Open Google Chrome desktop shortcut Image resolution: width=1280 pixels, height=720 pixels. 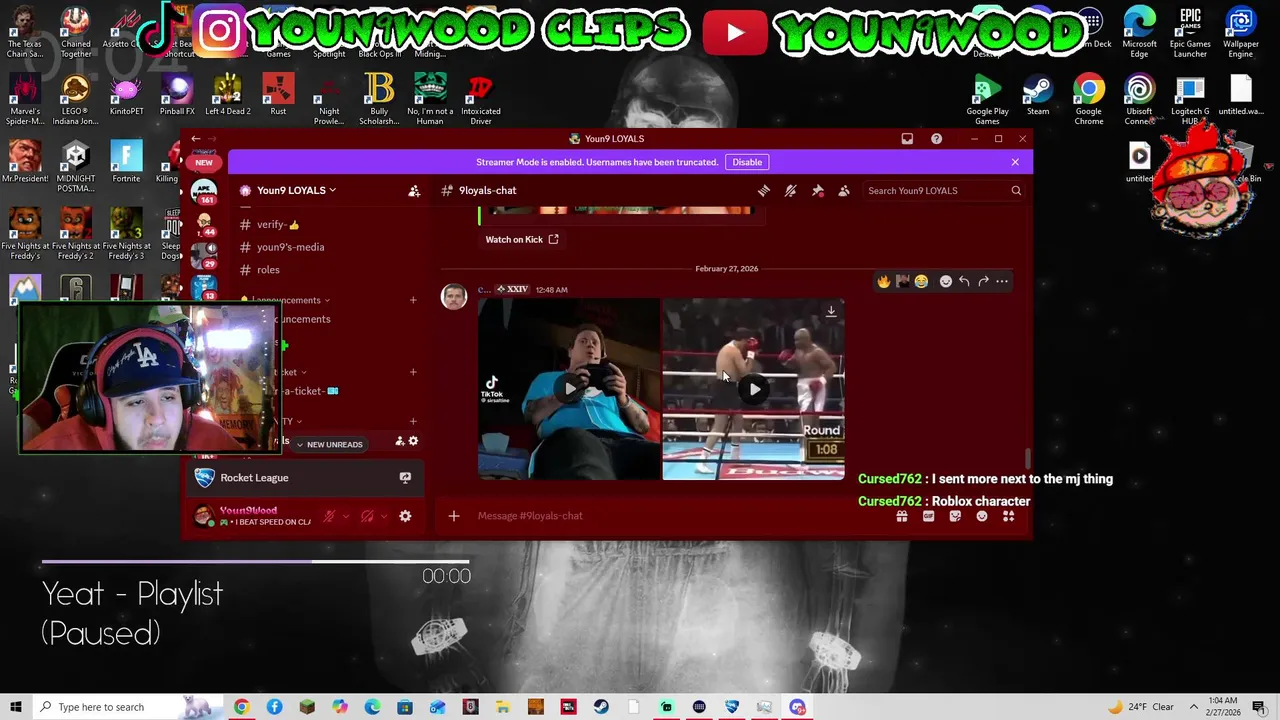1089,100
